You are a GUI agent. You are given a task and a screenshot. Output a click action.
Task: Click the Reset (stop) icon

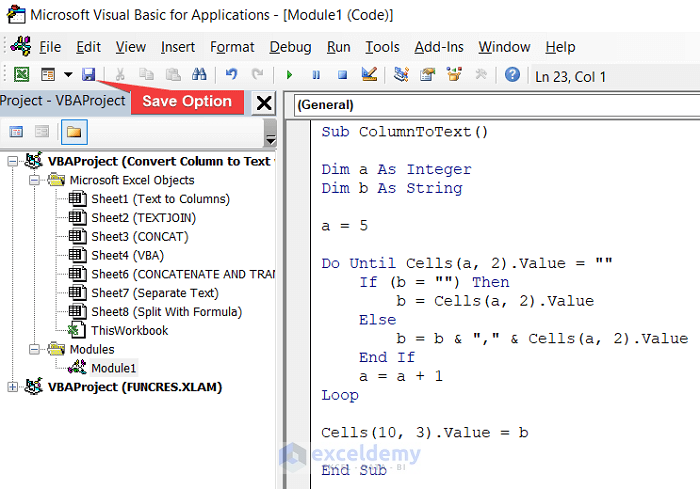[342, 75]
